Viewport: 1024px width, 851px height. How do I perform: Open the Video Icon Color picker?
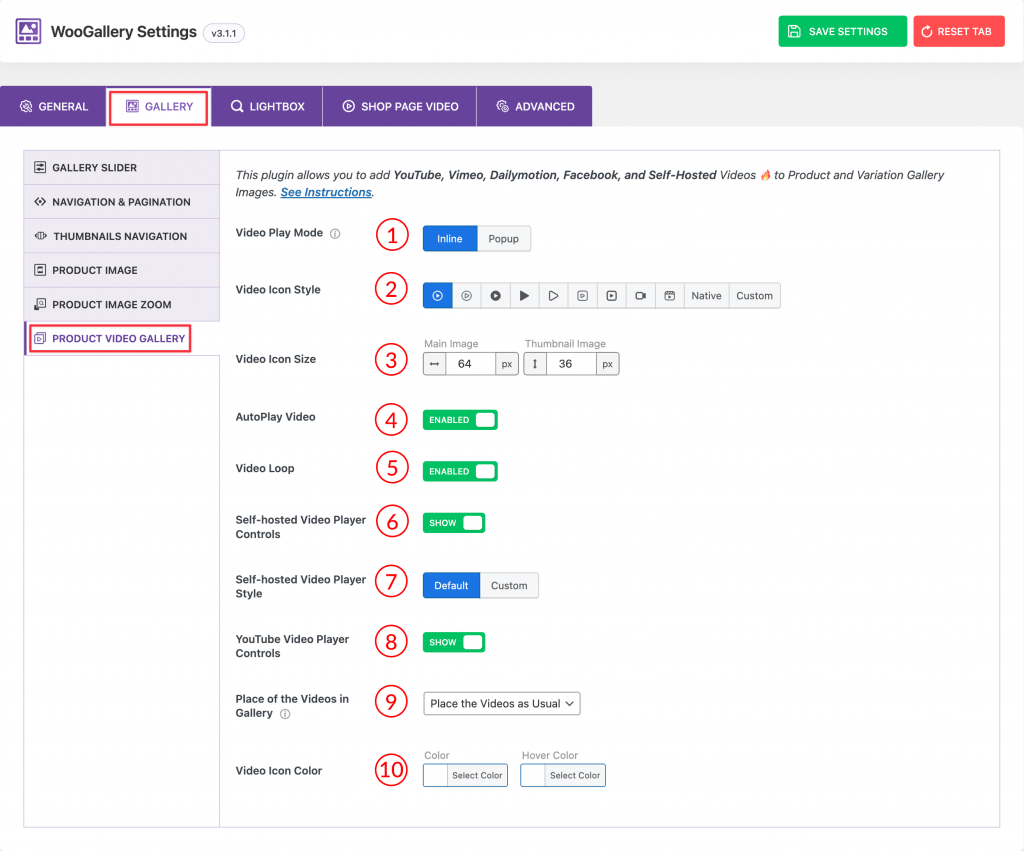click(465, 775)
